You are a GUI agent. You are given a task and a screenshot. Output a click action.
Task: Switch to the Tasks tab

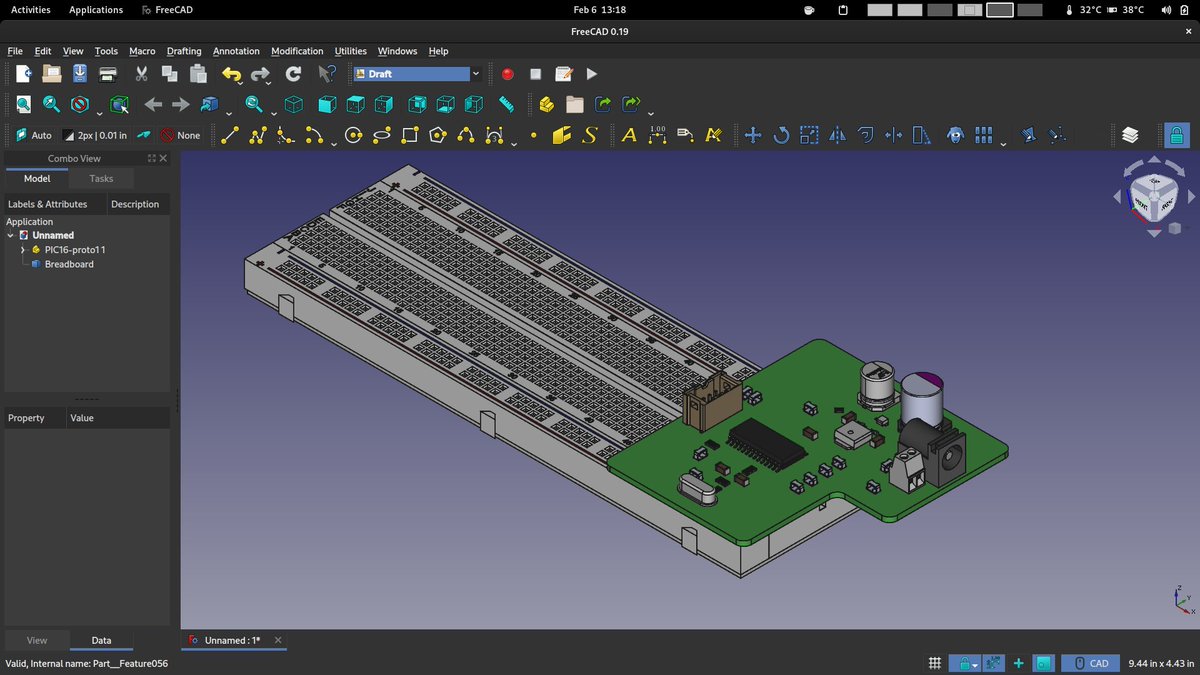pos(102,178)
